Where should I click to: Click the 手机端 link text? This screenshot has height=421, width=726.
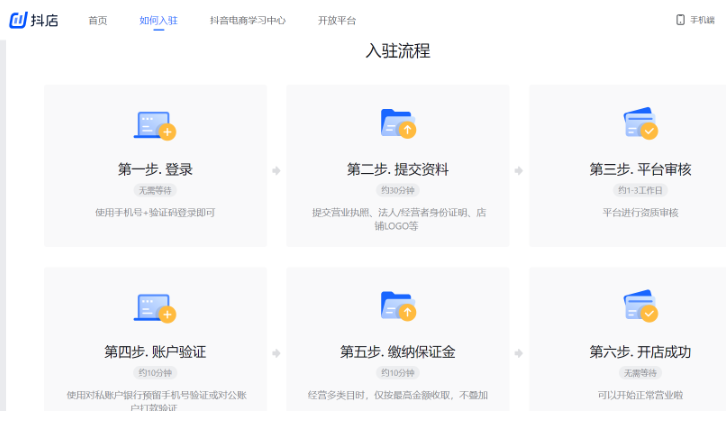(704, 20)
